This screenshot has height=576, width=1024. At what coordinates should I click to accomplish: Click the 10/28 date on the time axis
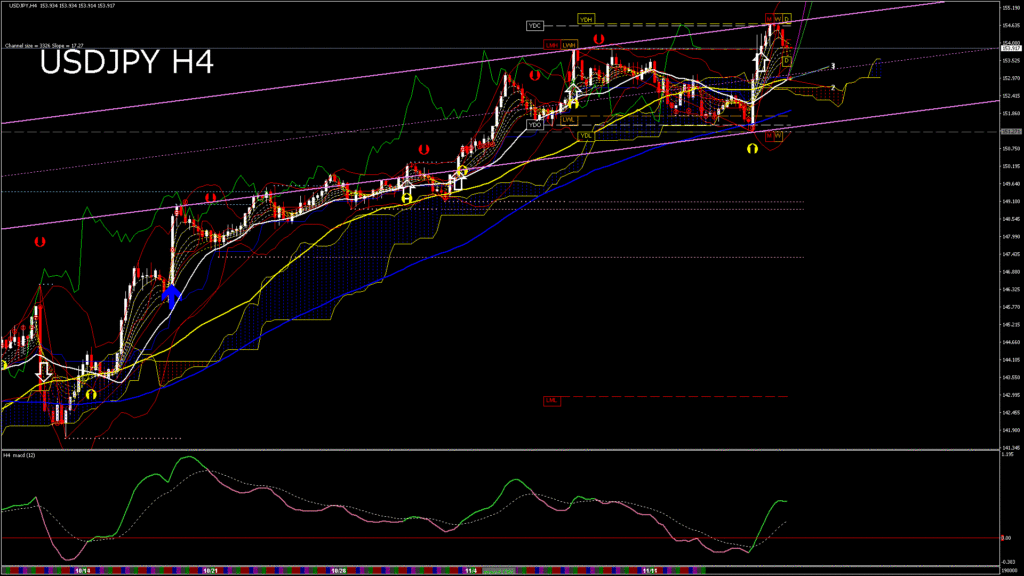pos(338,571)
